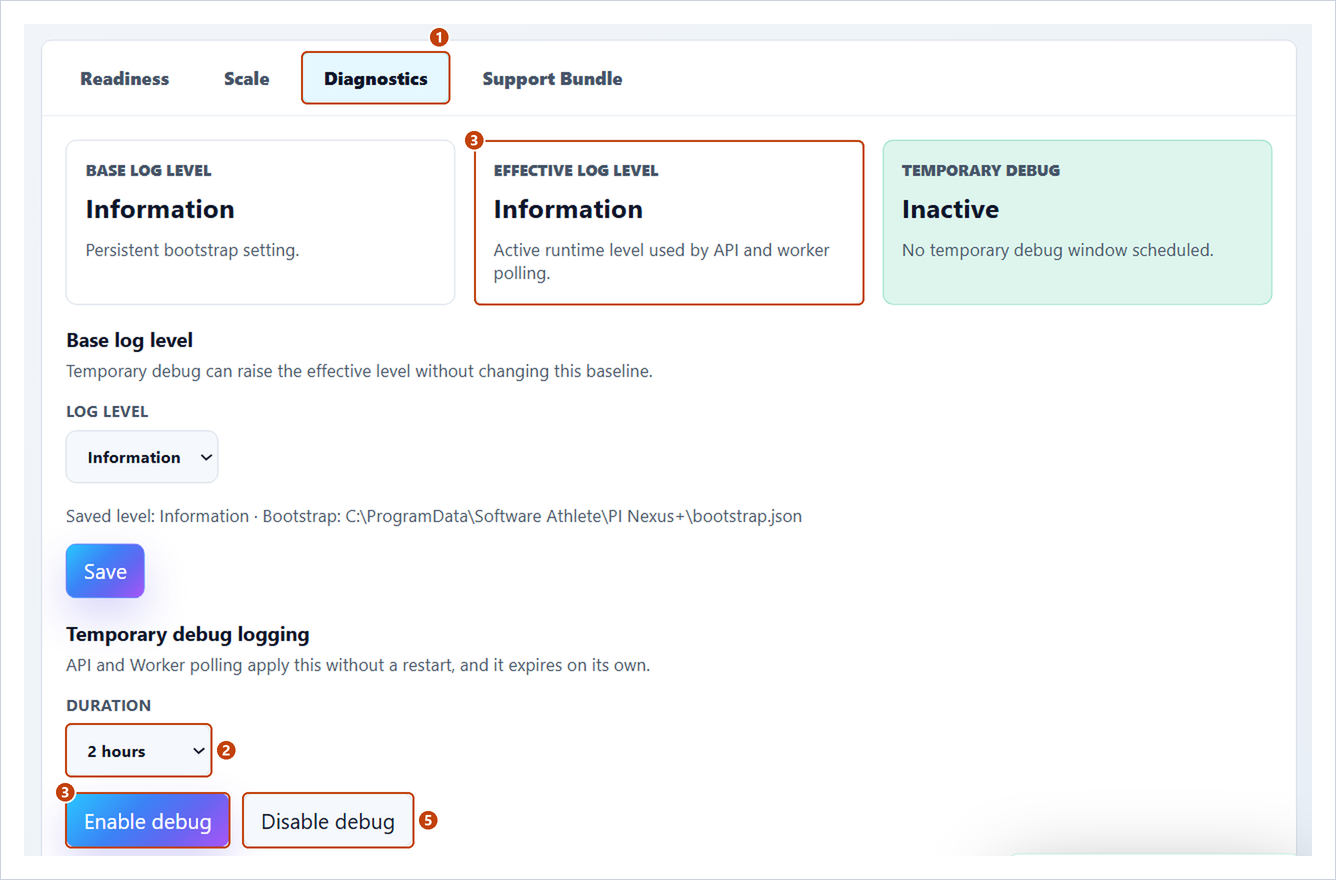Switch to the Readiness tab
Screen dimensions: 1336x880
[x=125, y=79]
